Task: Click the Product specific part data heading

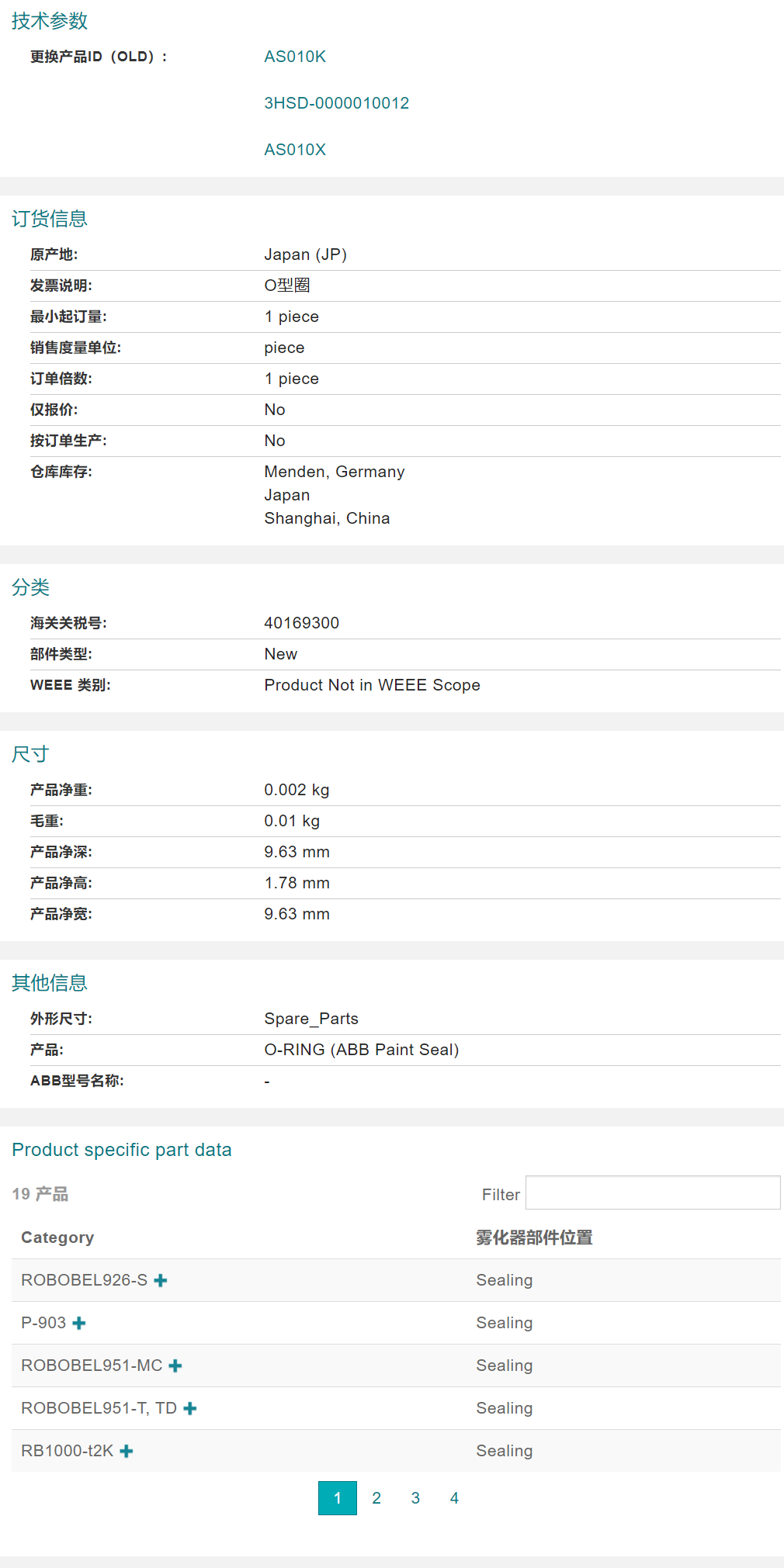Action: [x=122, y=1150]
